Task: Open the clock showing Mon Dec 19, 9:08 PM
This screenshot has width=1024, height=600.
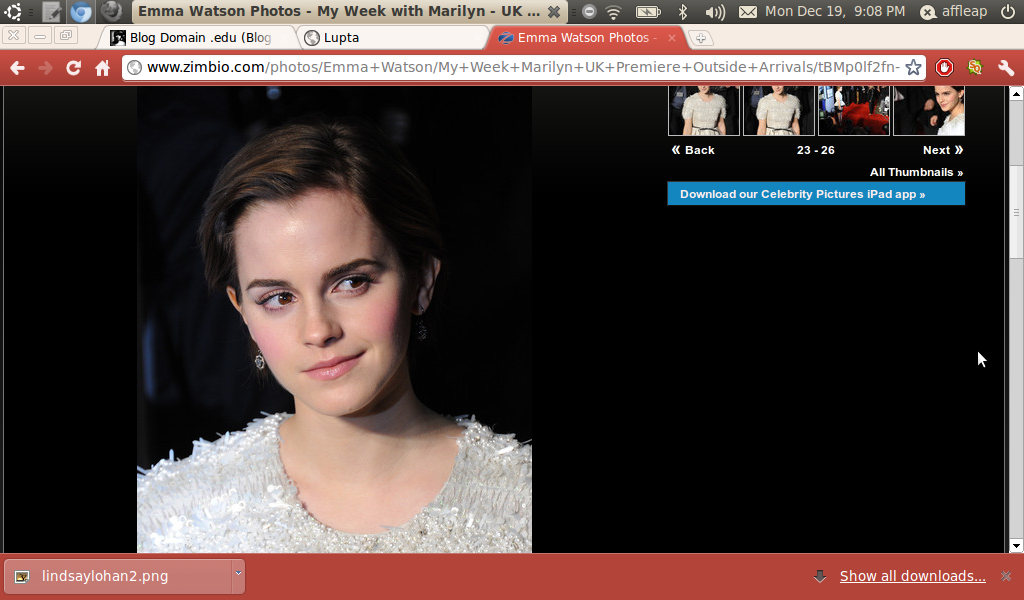Action: (835, 11)
